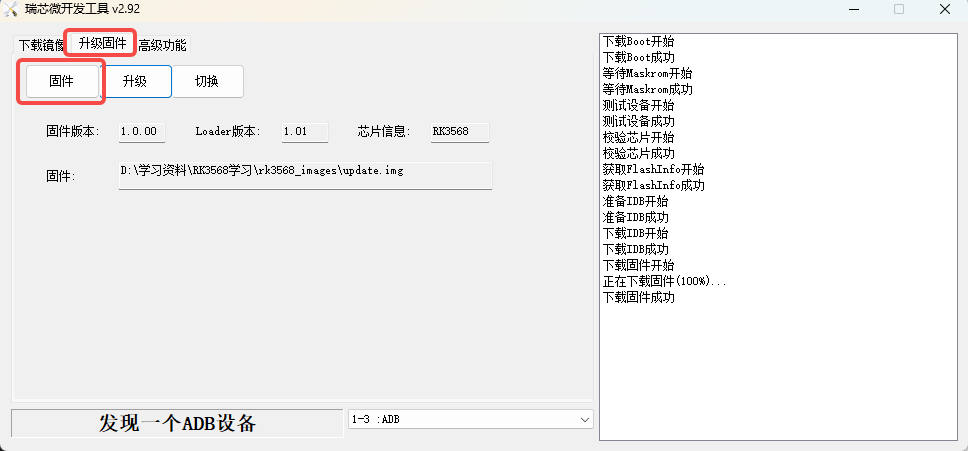
Task: Select log line 下载IDB开始
Action: pos(635,233)
